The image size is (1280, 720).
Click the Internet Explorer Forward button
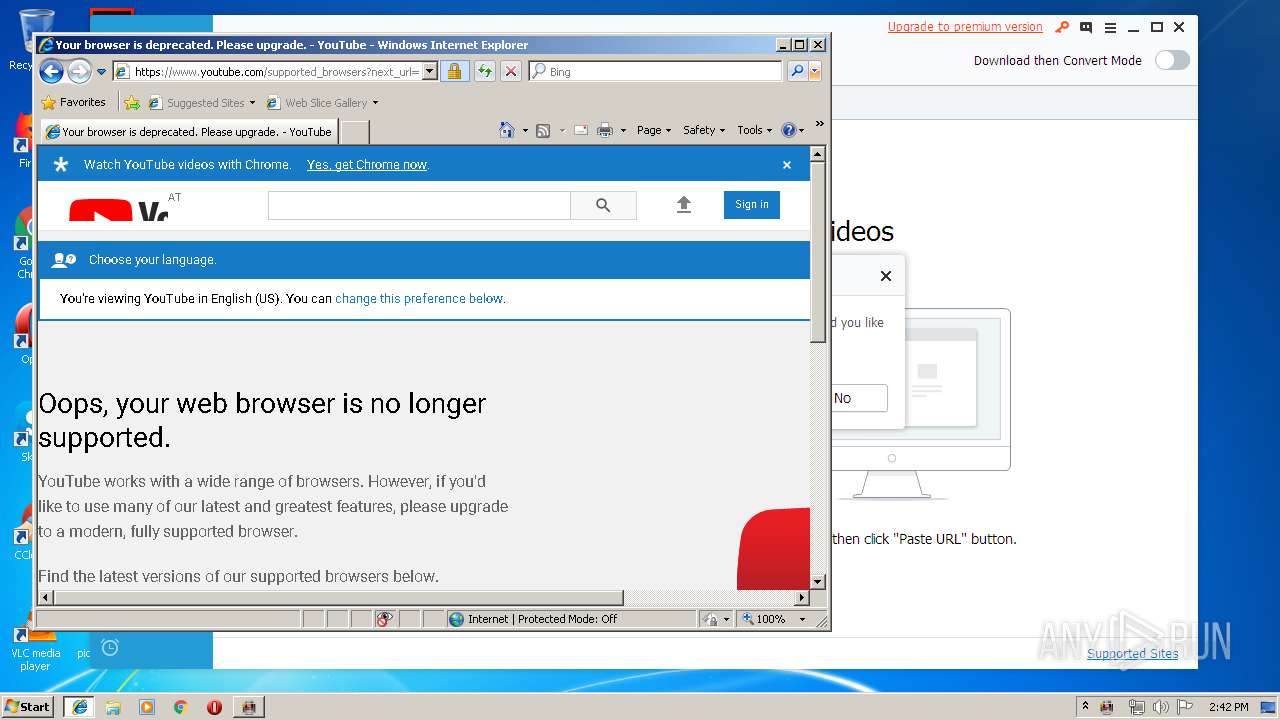point(79,71)
